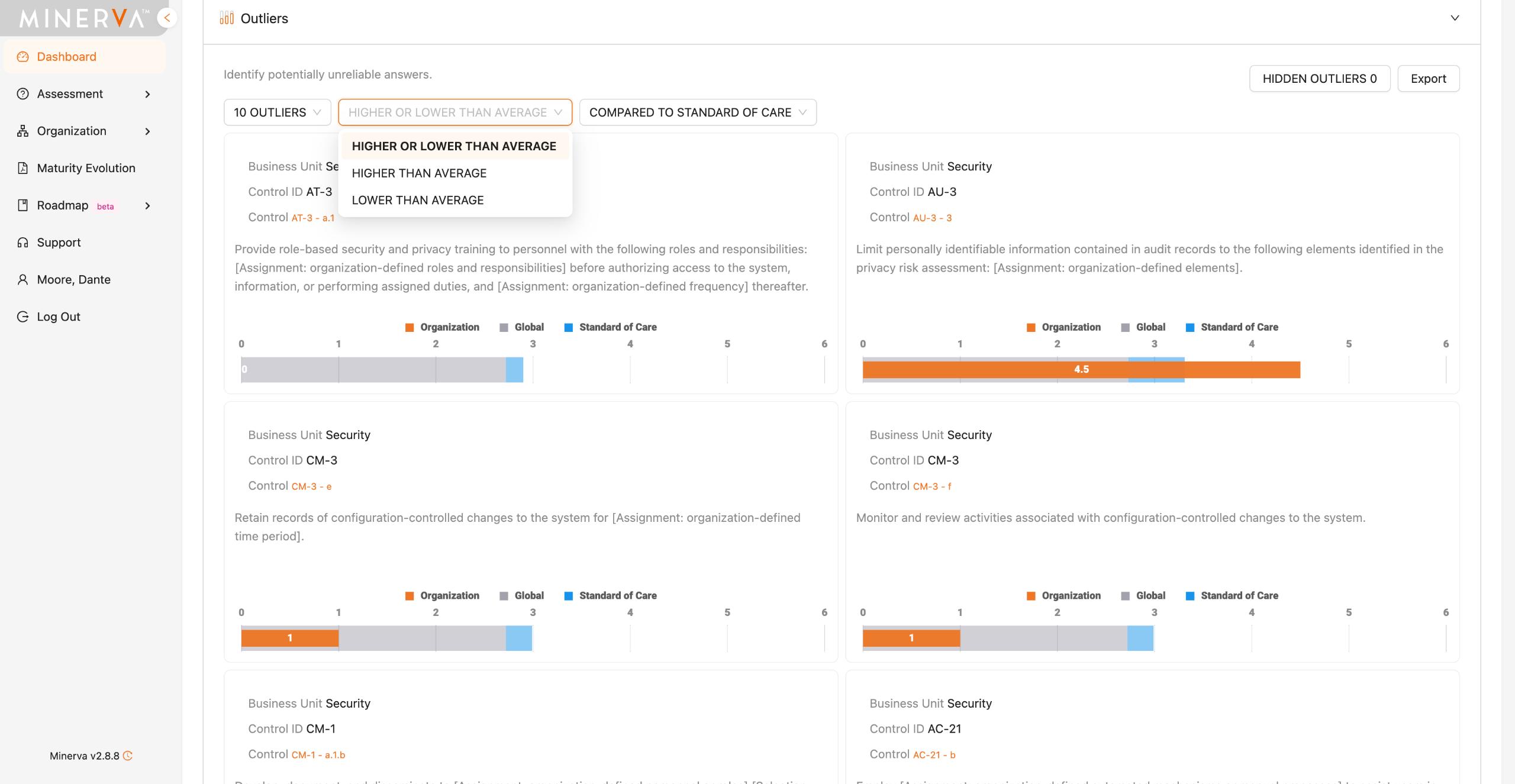Collapse sidebar with the orange arrow button
The image size is (1515, 784).
coord(167,18)
